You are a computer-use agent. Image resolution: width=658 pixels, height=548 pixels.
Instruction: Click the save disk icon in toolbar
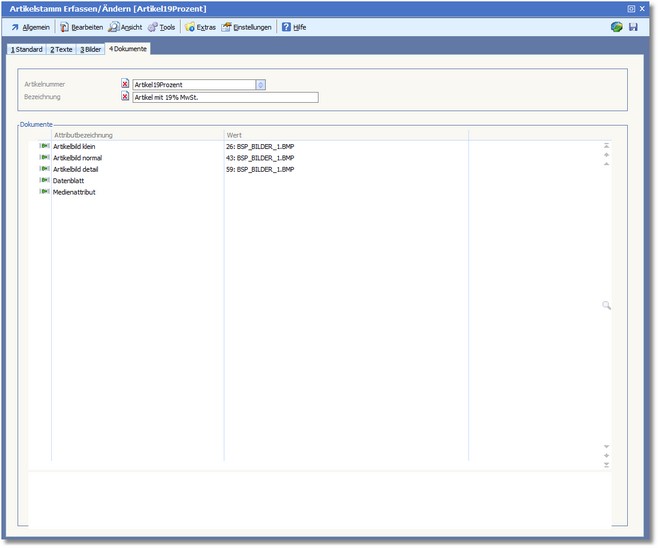tap(633, 27)
